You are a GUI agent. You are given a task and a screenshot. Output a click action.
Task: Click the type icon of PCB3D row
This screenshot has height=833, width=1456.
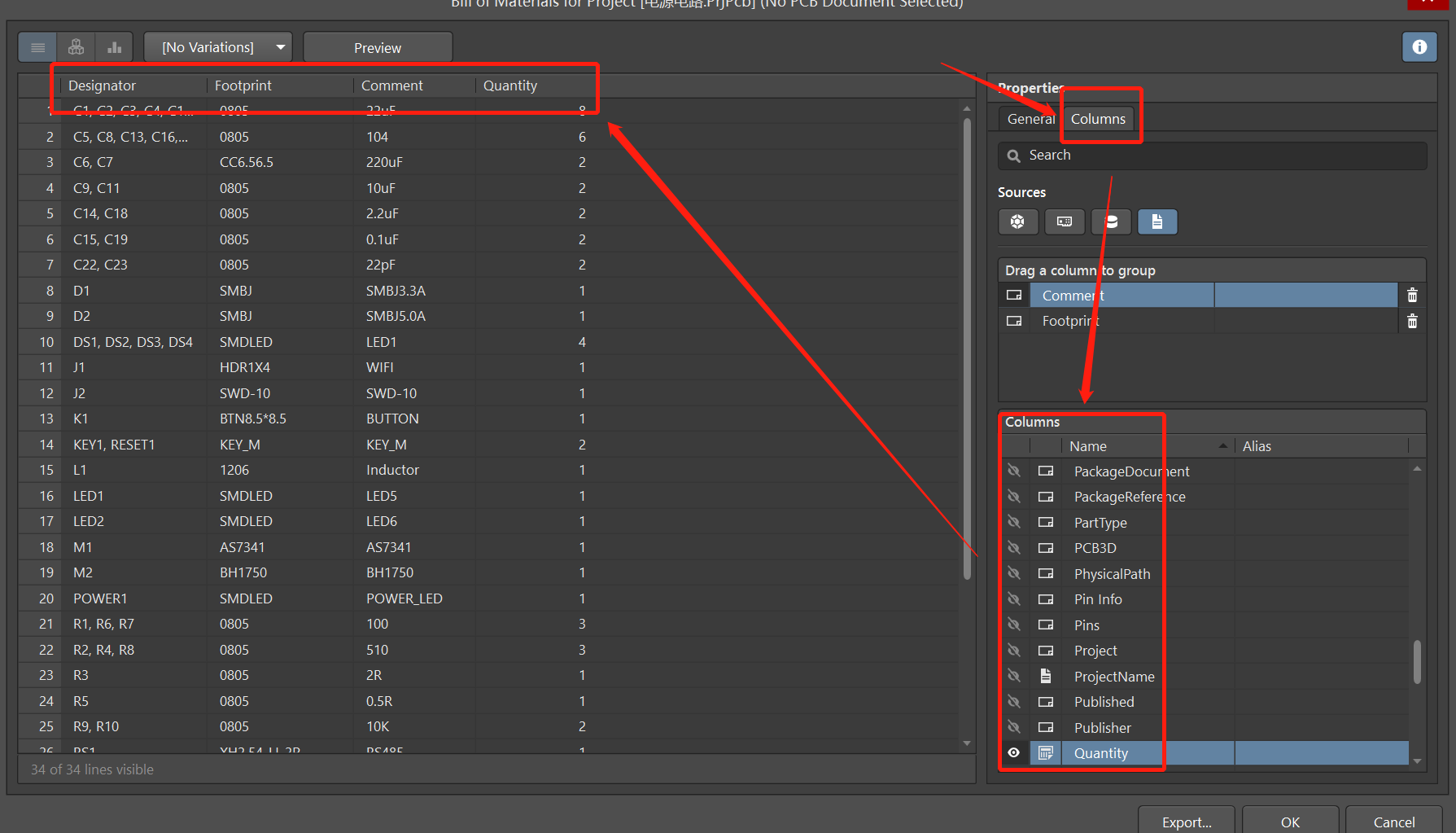1046,548
